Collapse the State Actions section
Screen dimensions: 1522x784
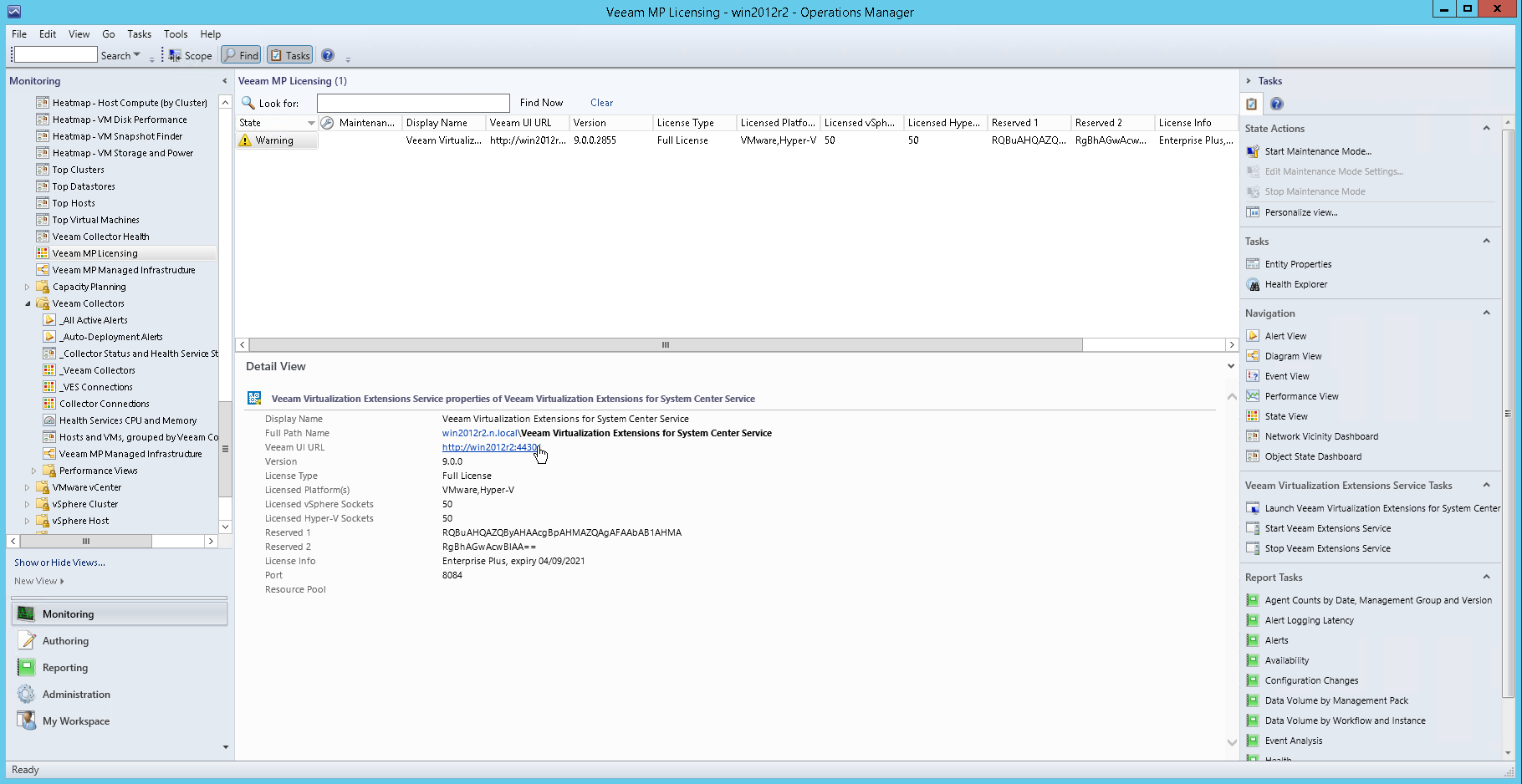click(1486, 128)
